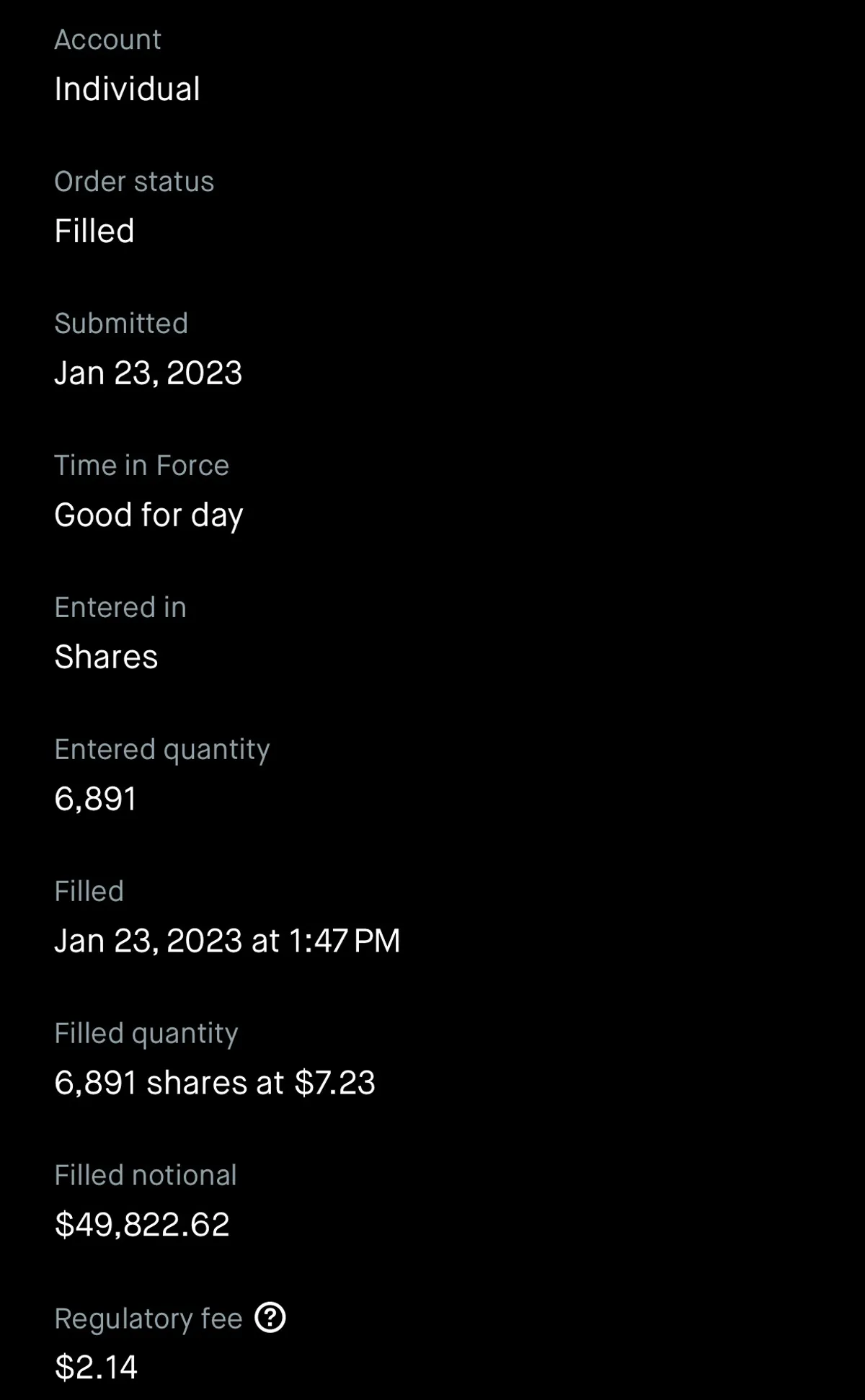
Task: Click the Regulatory fee label text
Action: [148, 1319]
